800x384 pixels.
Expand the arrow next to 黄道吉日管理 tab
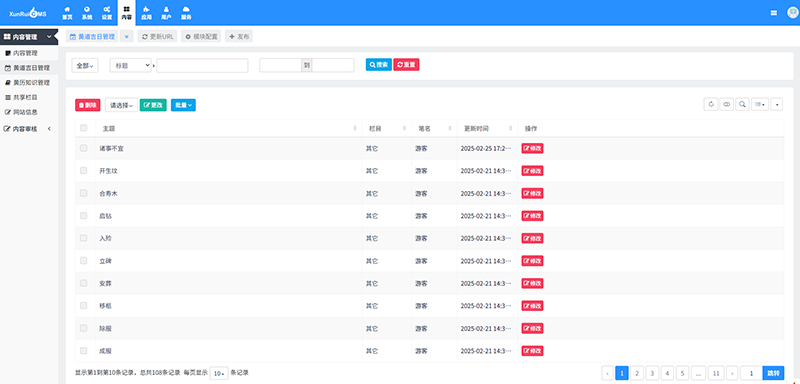(x=127, y=36)
